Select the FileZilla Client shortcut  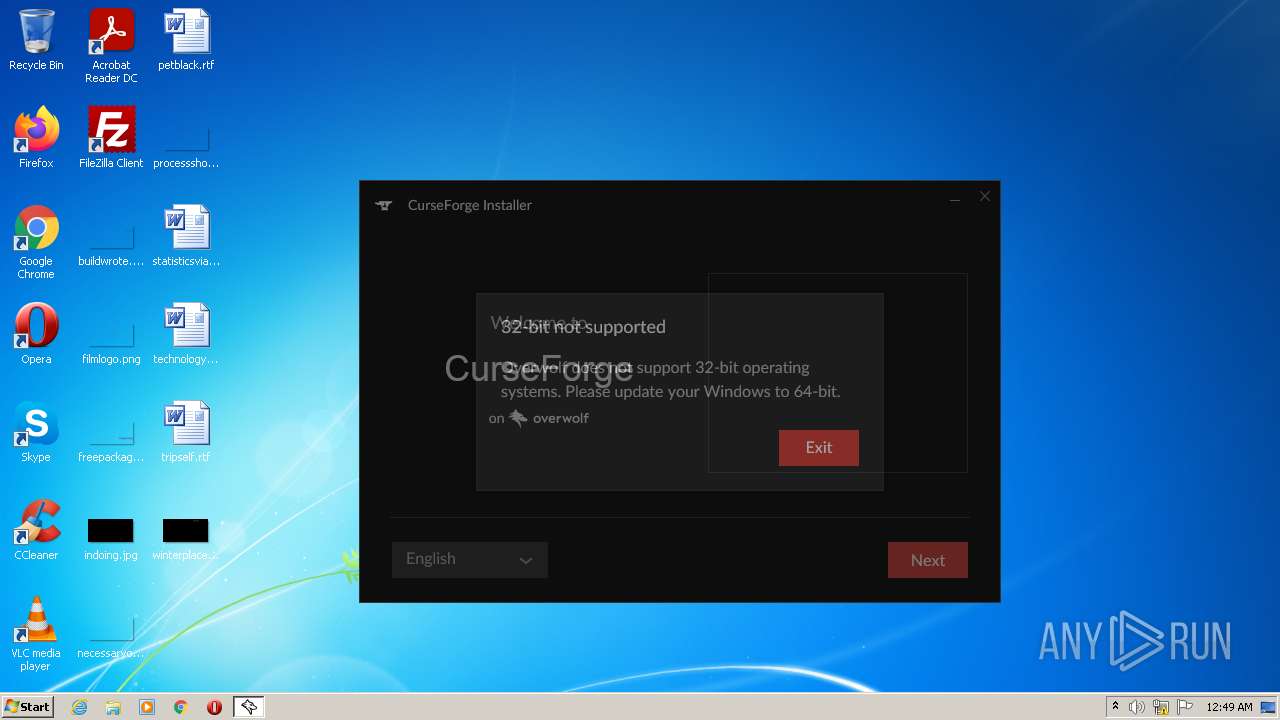(111, 138)
